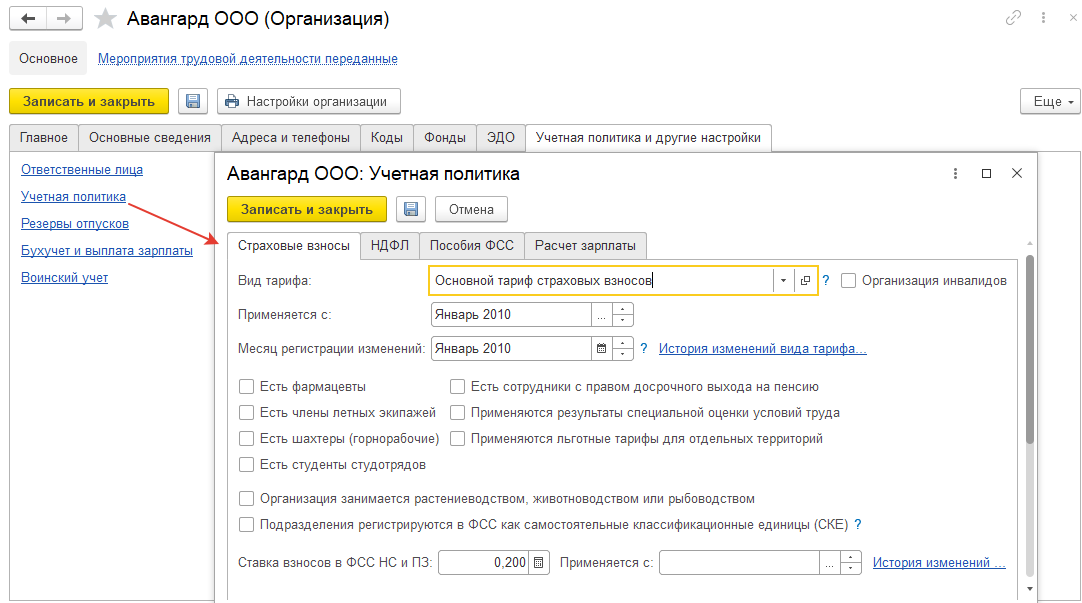This screenshot has width=1082, height=603.
Task: Enable Организация инвалидов checkbox
Action: tap(848, 281)
